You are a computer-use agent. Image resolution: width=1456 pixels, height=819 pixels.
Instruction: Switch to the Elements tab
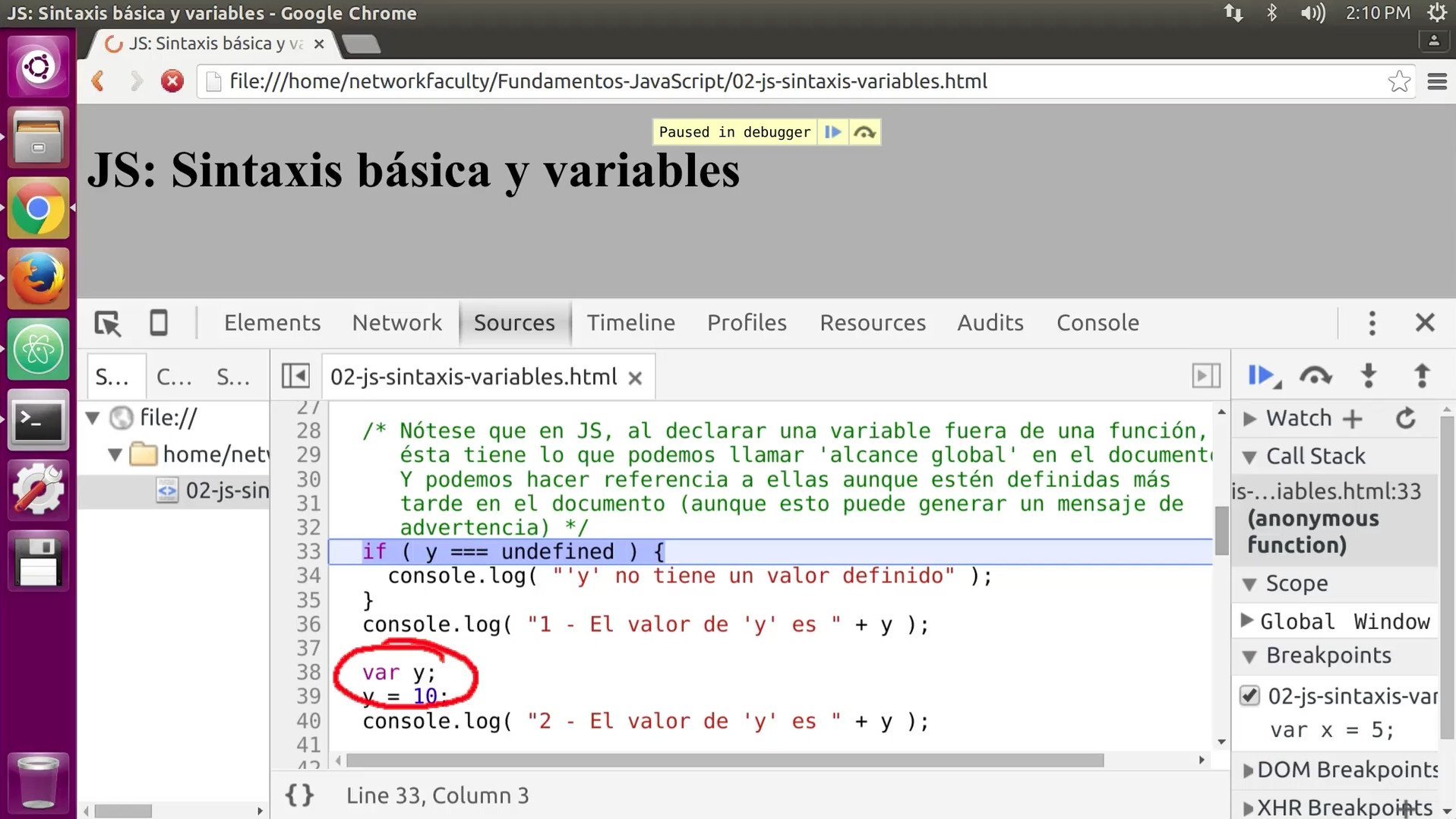click(272, 323)
